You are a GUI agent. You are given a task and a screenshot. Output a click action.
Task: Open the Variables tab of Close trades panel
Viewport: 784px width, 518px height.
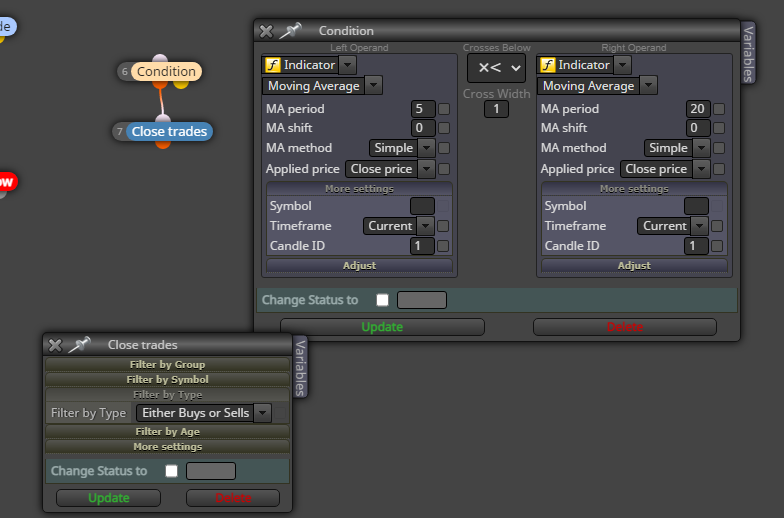coord(300,368)
